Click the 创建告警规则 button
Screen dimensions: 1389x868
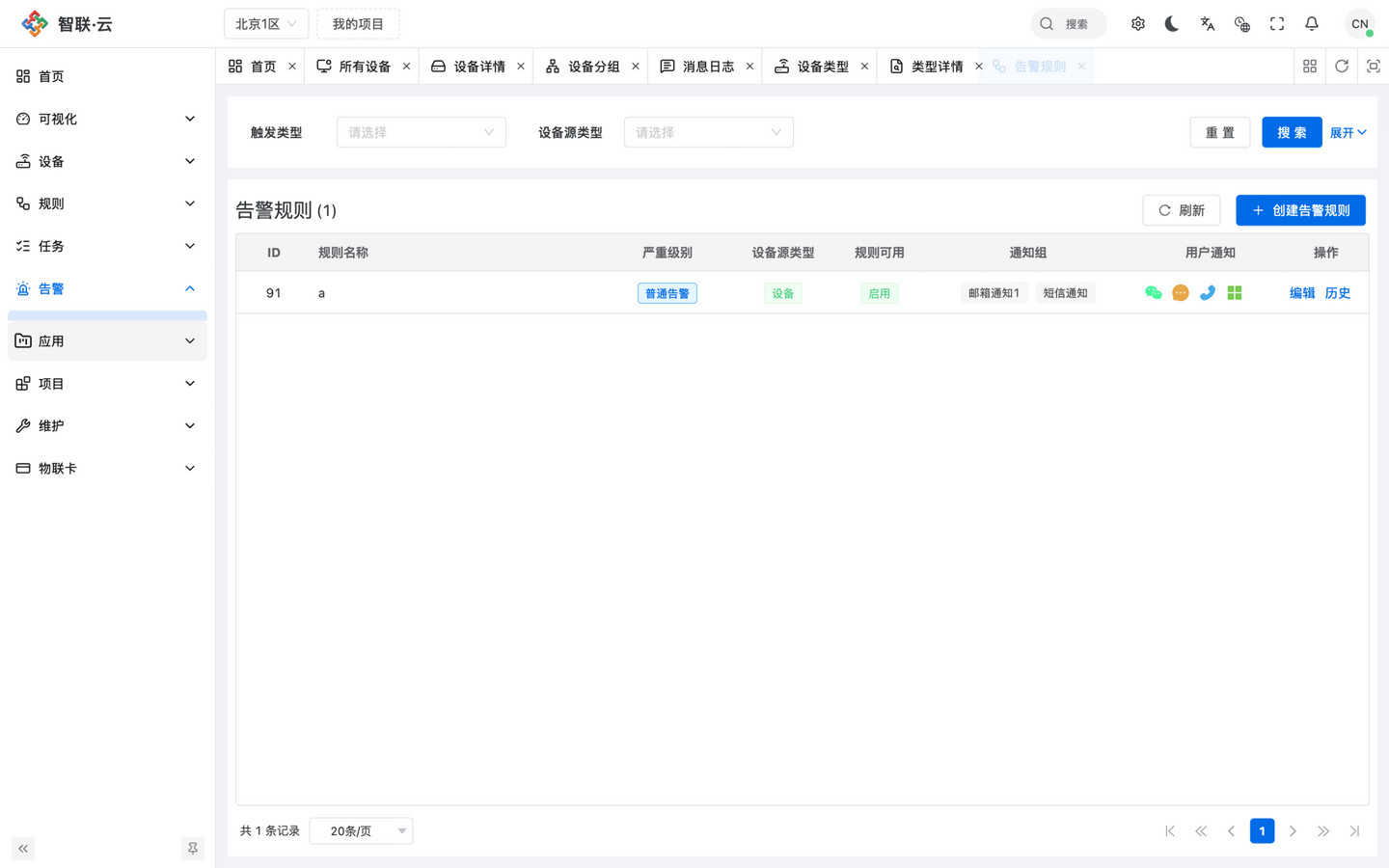pyautogui.click(x=1301, y=210)
